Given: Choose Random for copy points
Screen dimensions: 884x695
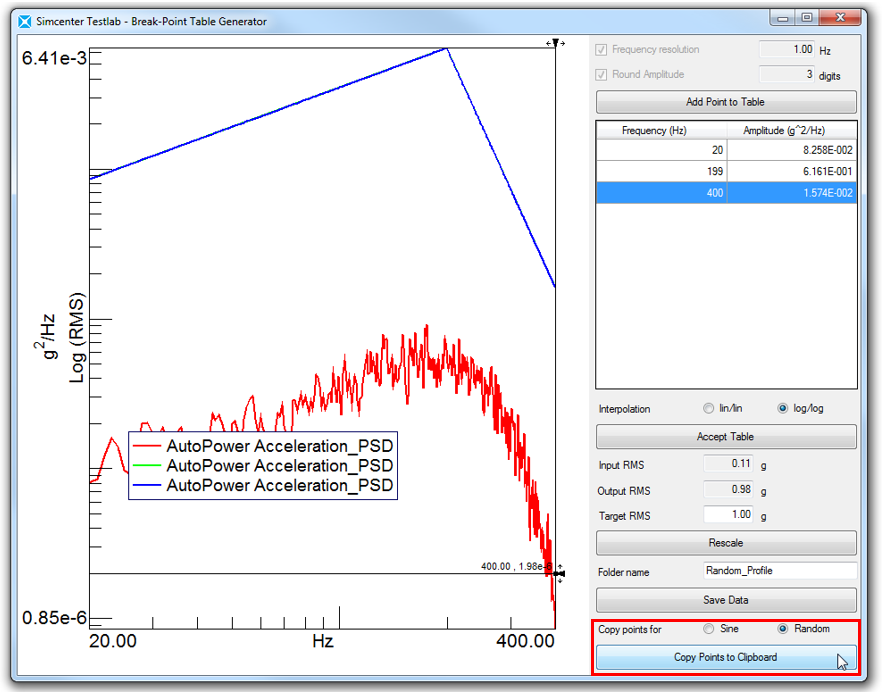Looking at the screenshot, I should click(x=783, y=629).
